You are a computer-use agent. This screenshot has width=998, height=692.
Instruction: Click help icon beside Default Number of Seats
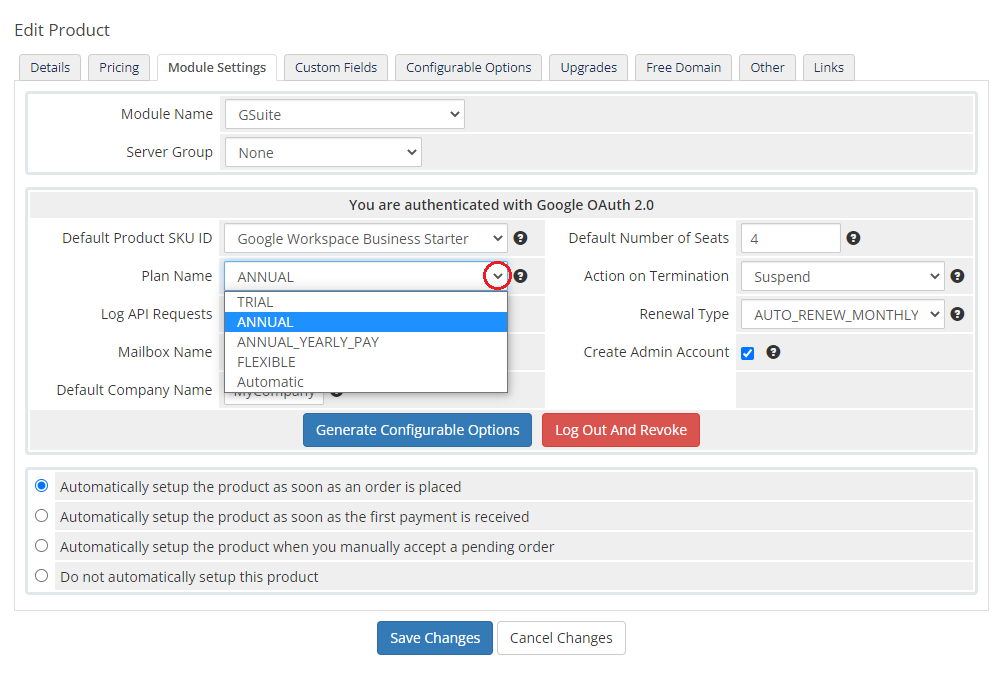click(x=853, y=238)
